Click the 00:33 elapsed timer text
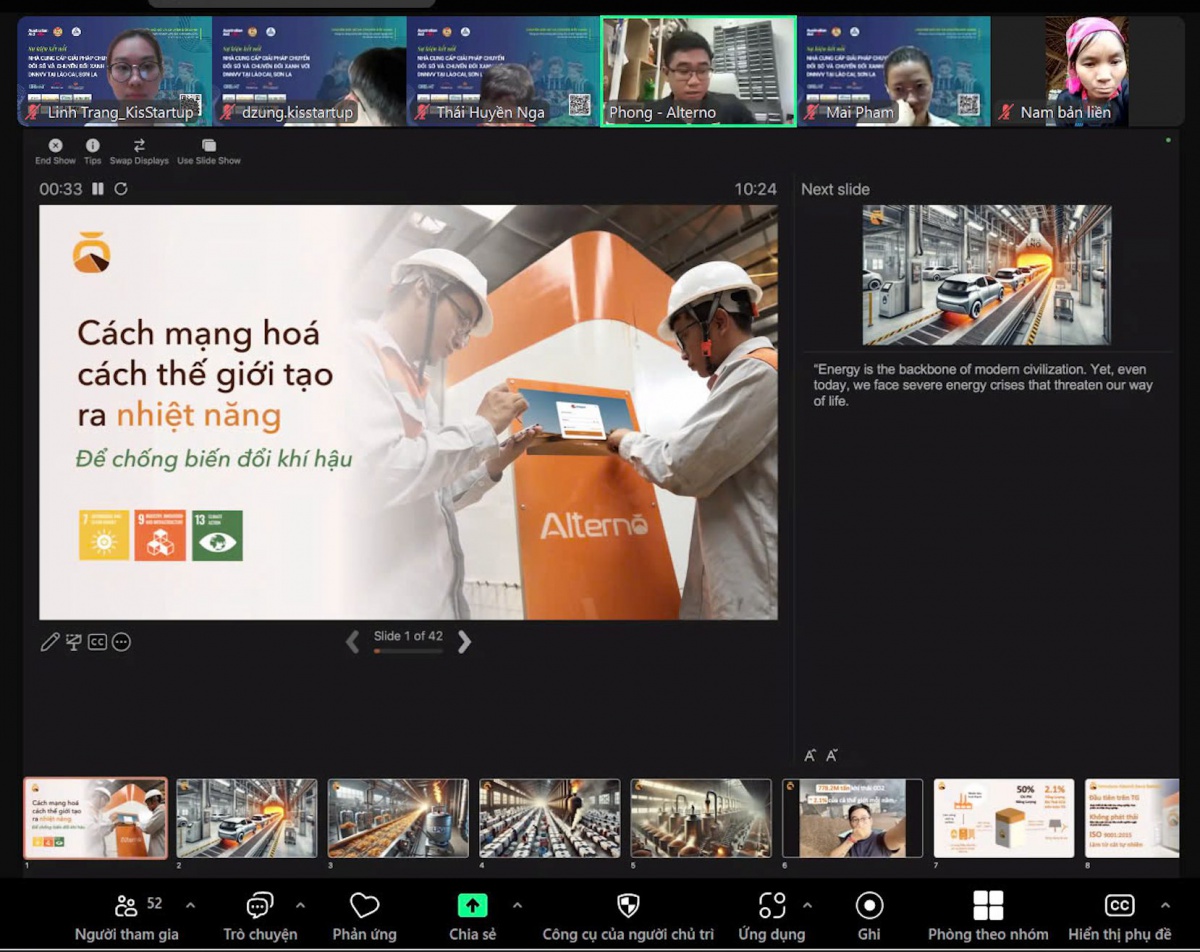The image size is (1200, 952). click(x=61, y=189)
